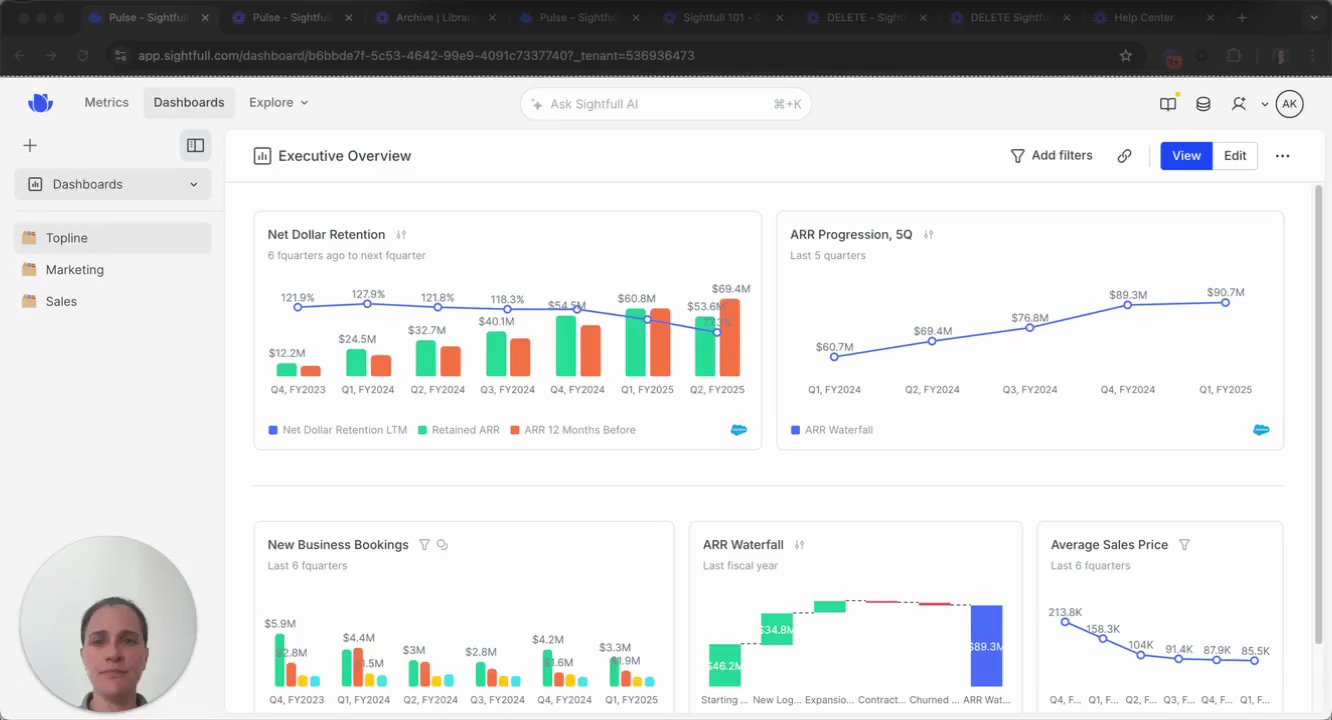
Task: Expand the chevron next to the AK avatar
Action: [1265, 104]
